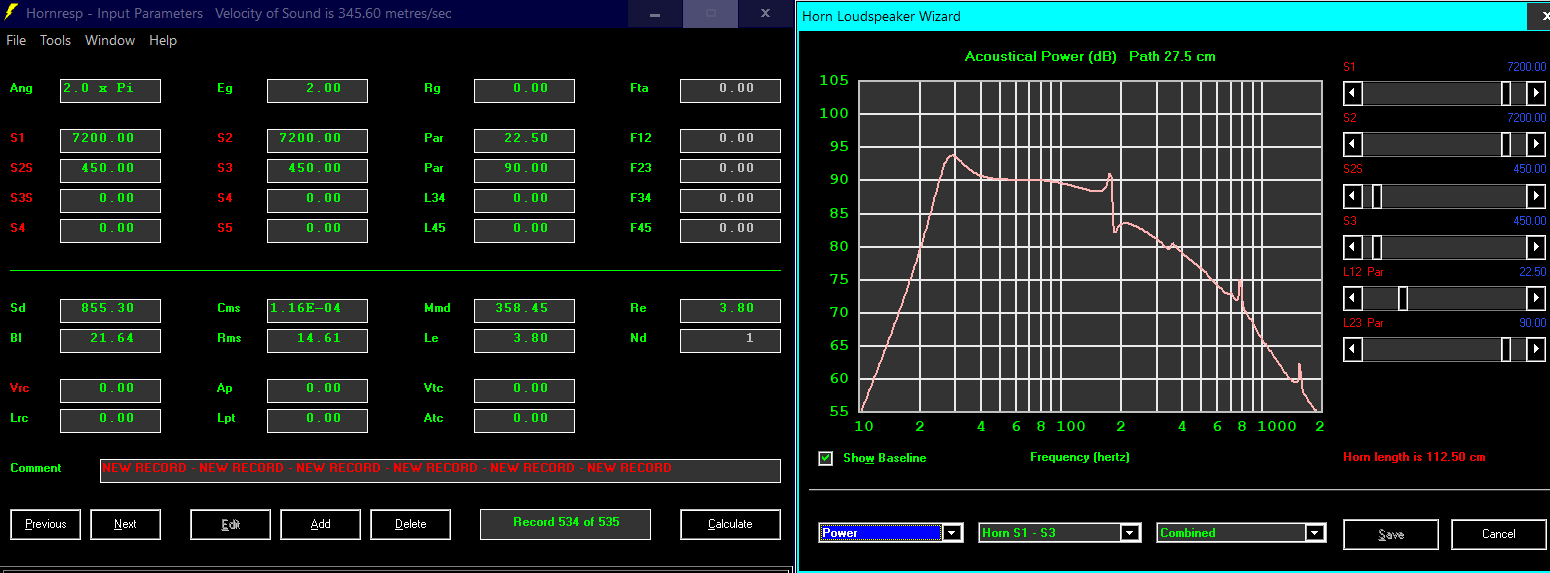Viewport: 1550px width, 573px height.
Task: Open the Combined response dropdown
Action: [x=1315, y=533]
